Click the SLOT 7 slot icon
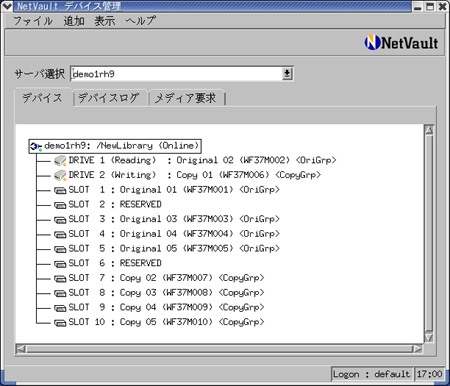This screenshot has height=386, width=450. coord(60,279)
